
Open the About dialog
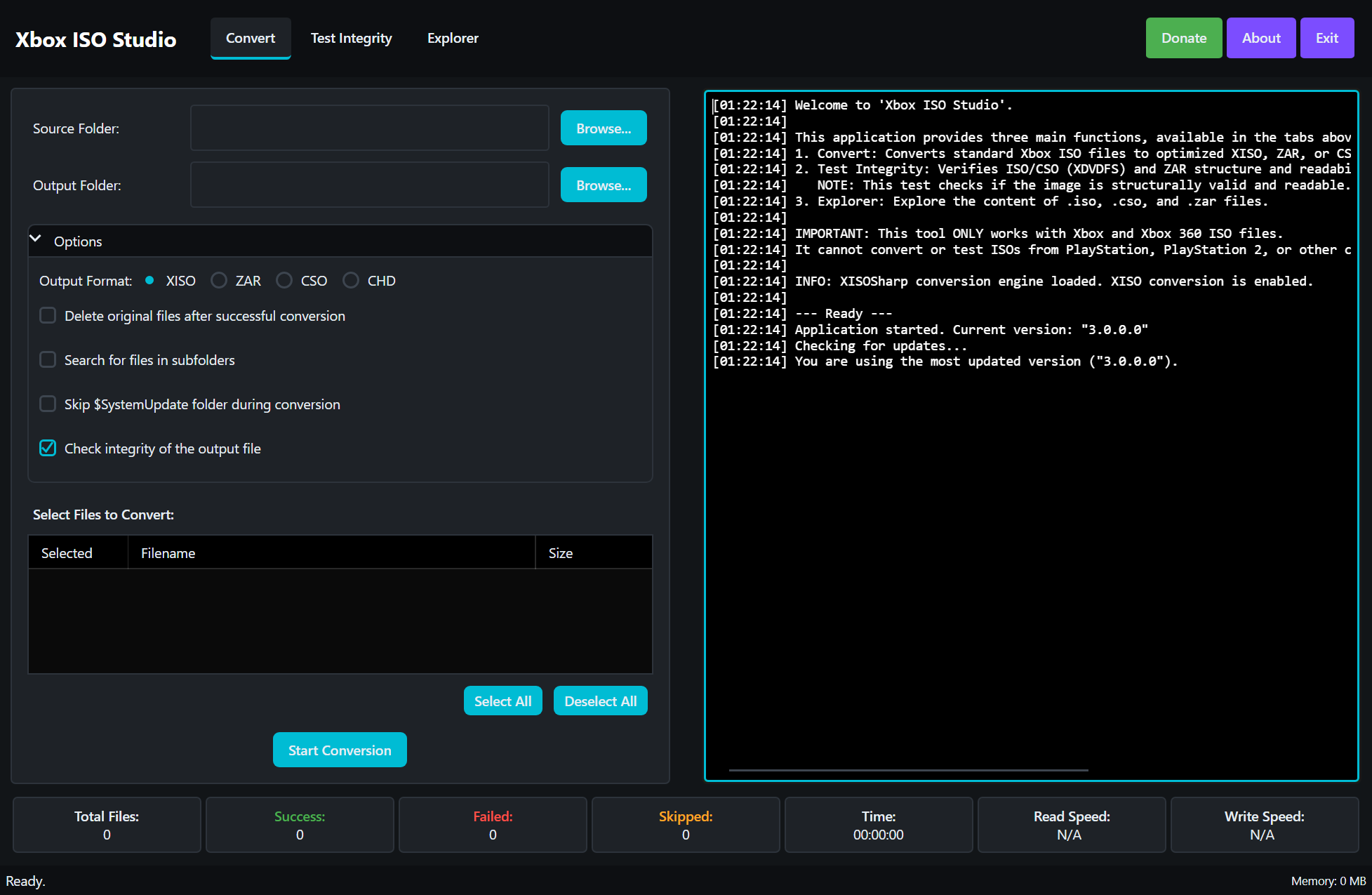click(x=1261, y=38)
